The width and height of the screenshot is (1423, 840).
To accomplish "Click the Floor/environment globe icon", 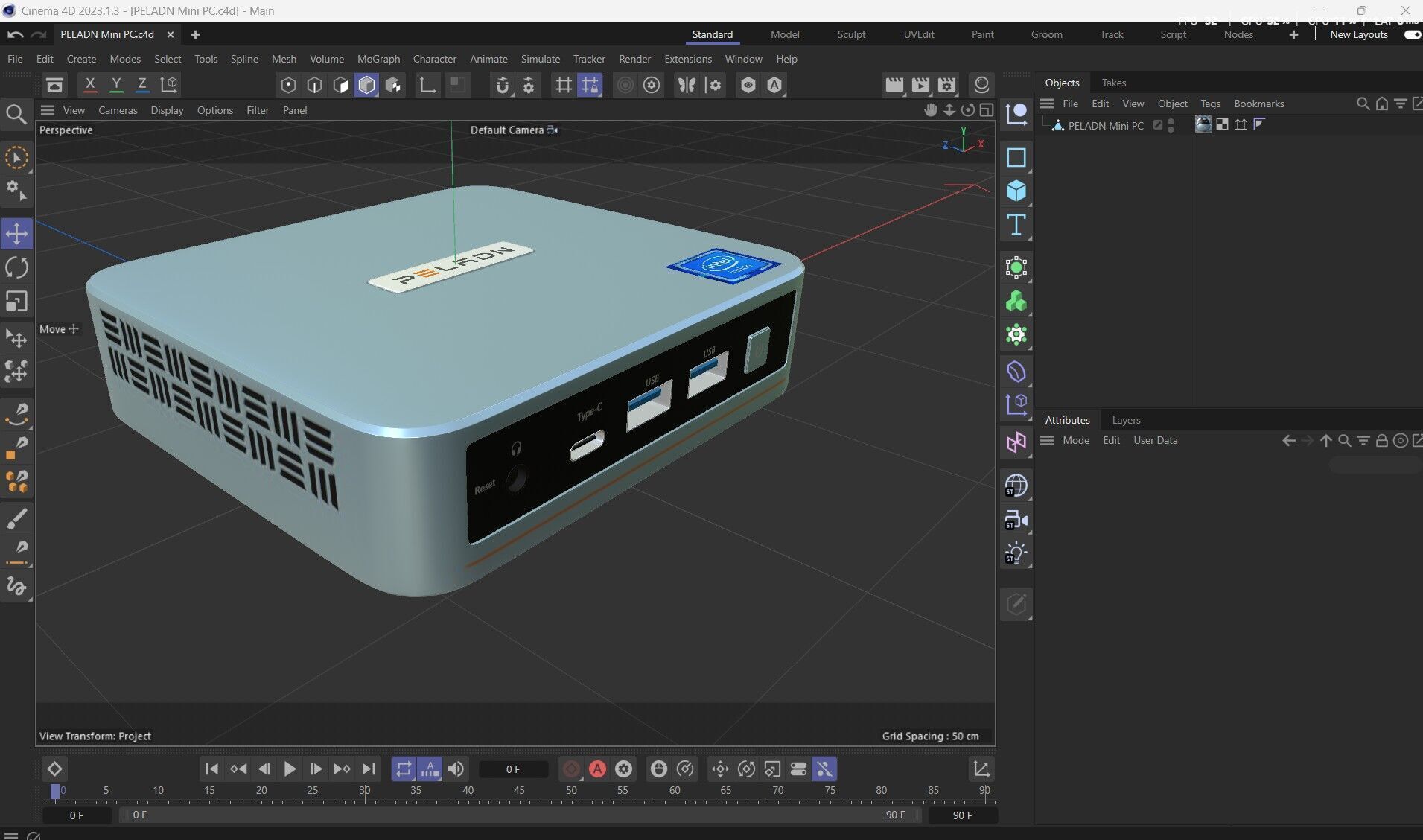I will pos(1016,486).
